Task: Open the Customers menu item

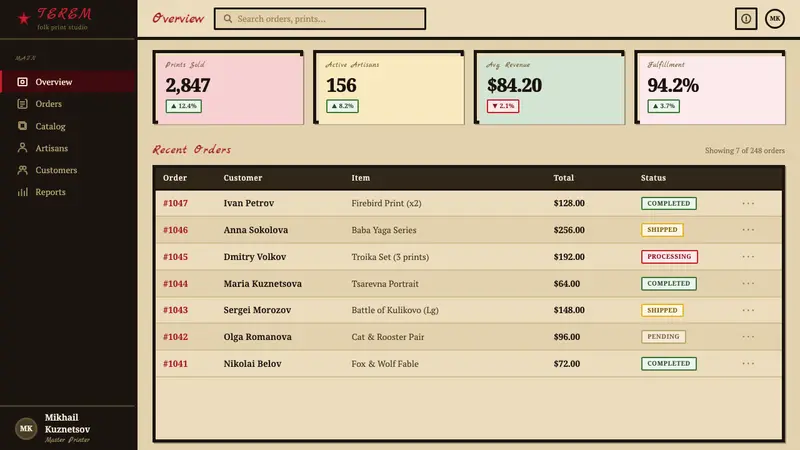Action: point(68,170)
